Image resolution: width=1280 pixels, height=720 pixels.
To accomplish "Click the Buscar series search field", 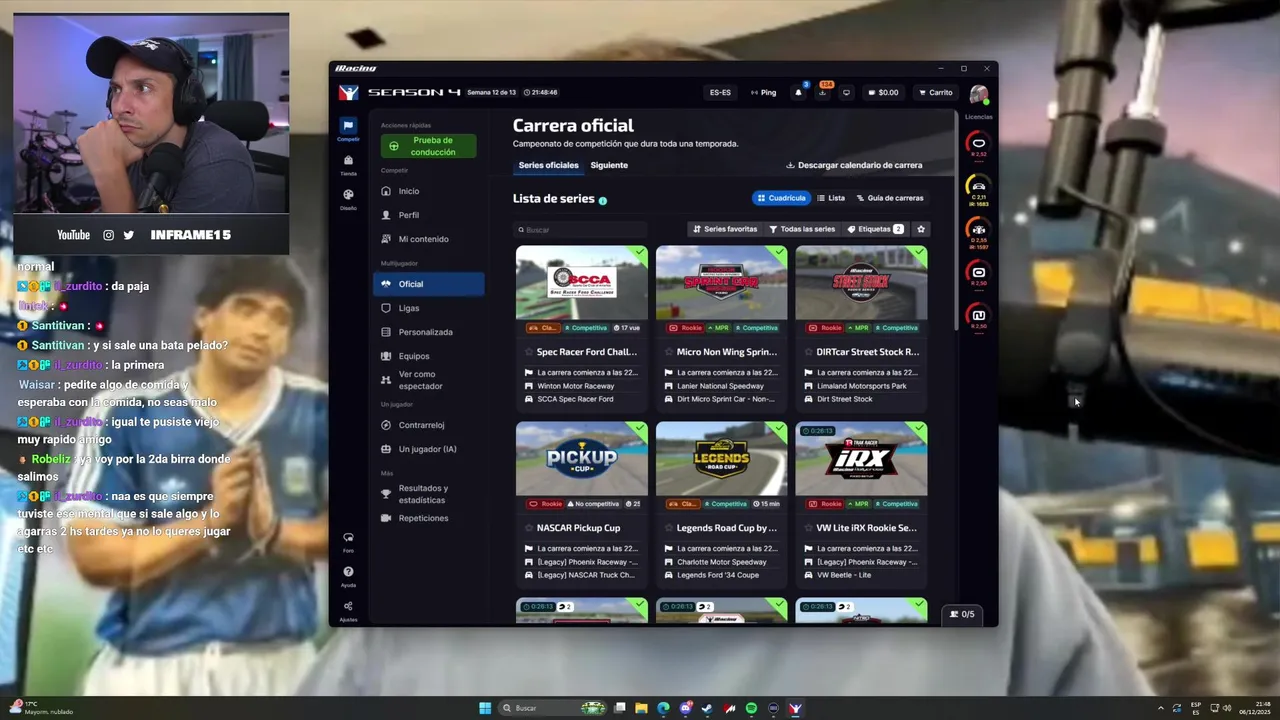I will (x=580, y=230).
